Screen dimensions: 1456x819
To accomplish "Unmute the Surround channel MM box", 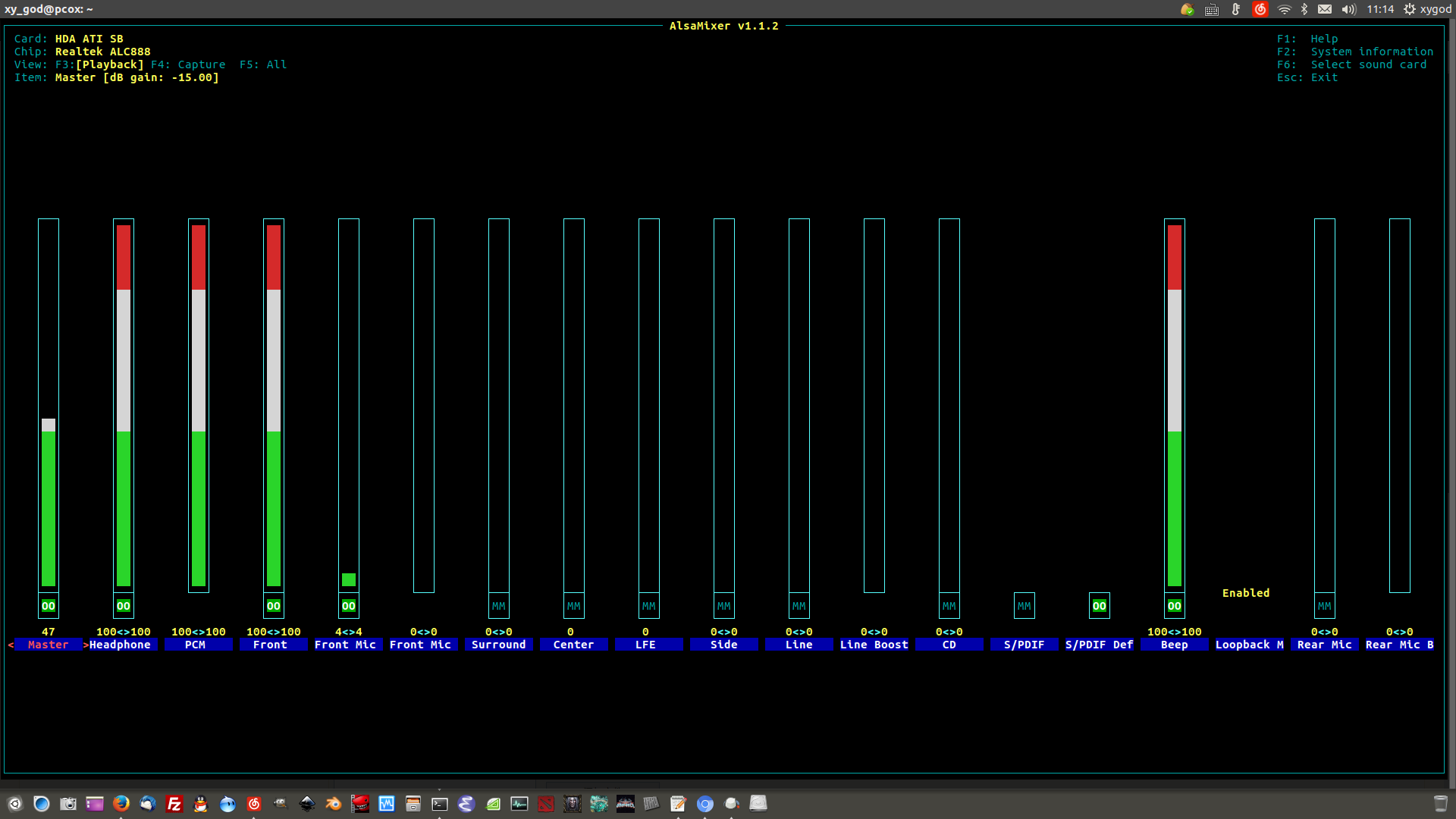I will [499, 606].
